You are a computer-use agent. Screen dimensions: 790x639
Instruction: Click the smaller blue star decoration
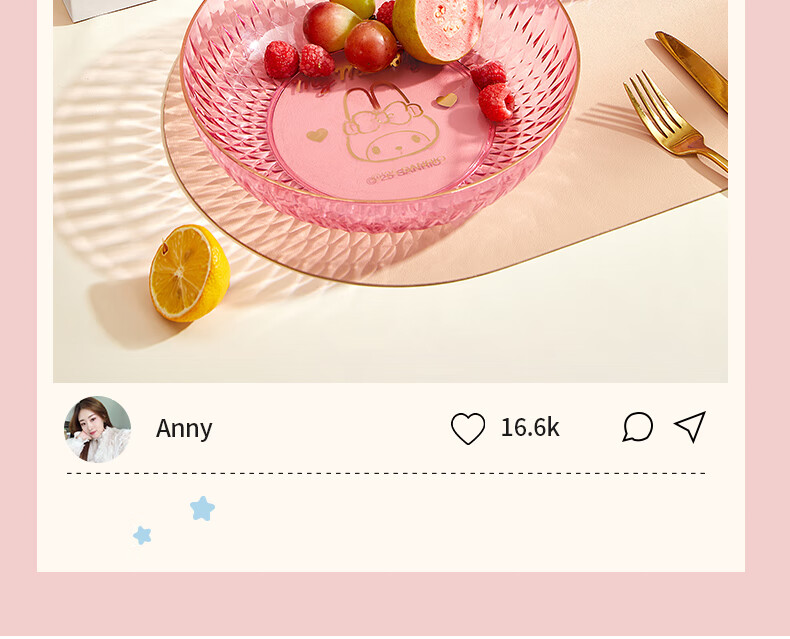[142, 535]
